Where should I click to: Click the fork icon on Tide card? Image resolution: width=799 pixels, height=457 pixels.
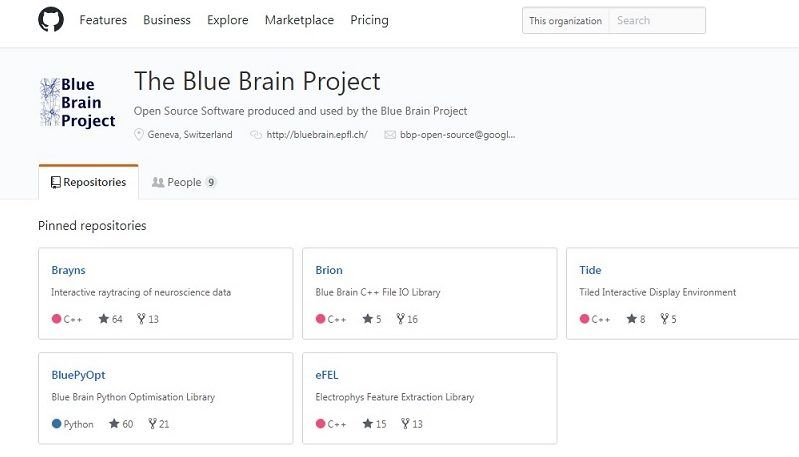point(663,319)
